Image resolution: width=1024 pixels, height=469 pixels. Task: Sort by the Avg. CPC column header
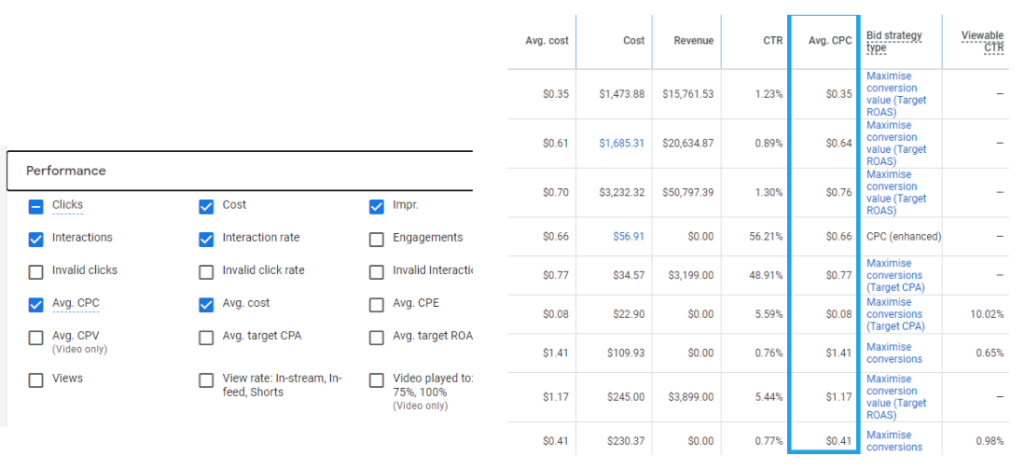coord(830,40)
